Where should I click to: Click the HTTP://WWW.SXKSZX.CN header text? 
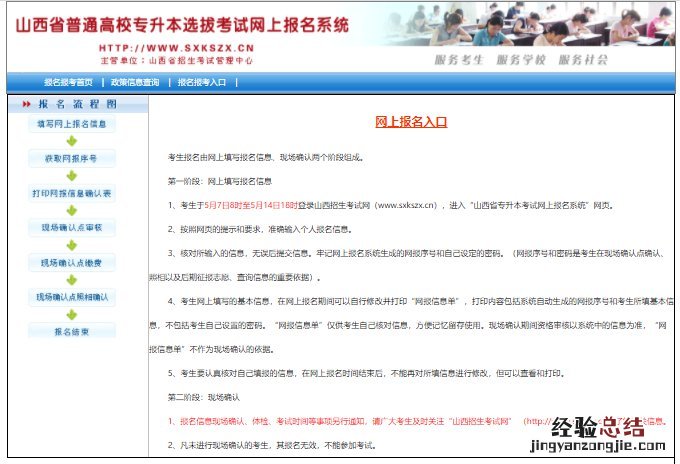(x=177, y=48)
